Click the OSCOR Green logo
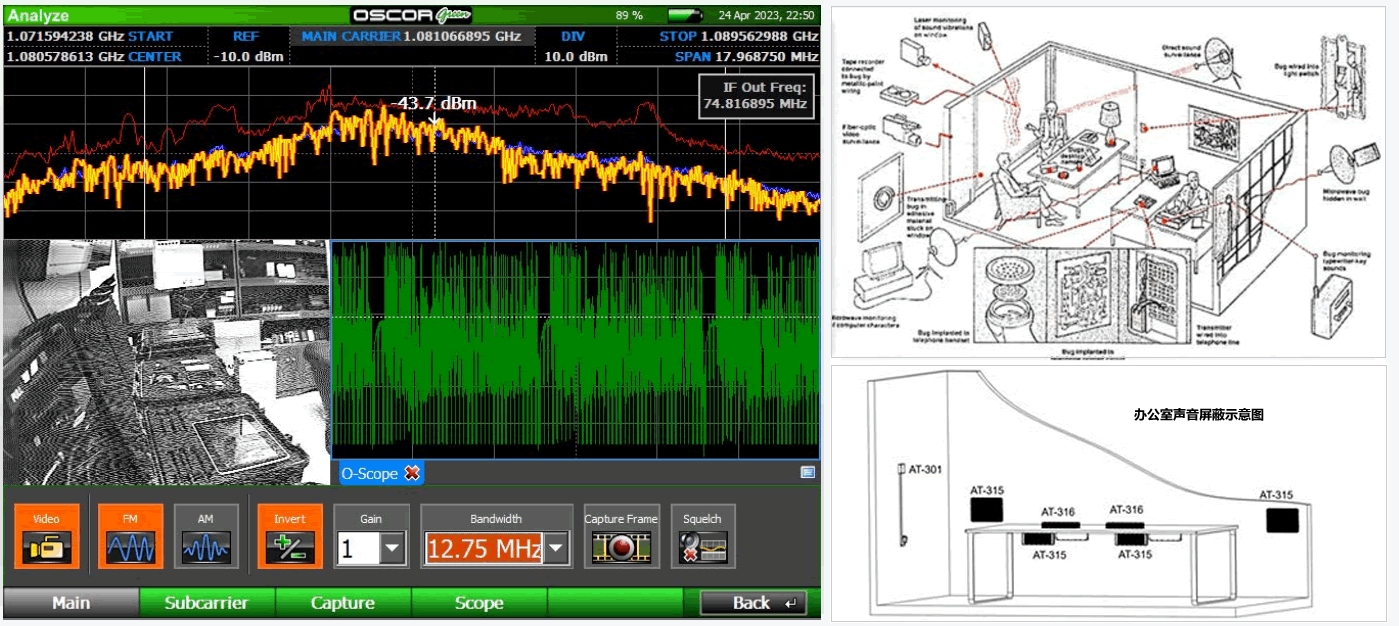 point(411,15)
